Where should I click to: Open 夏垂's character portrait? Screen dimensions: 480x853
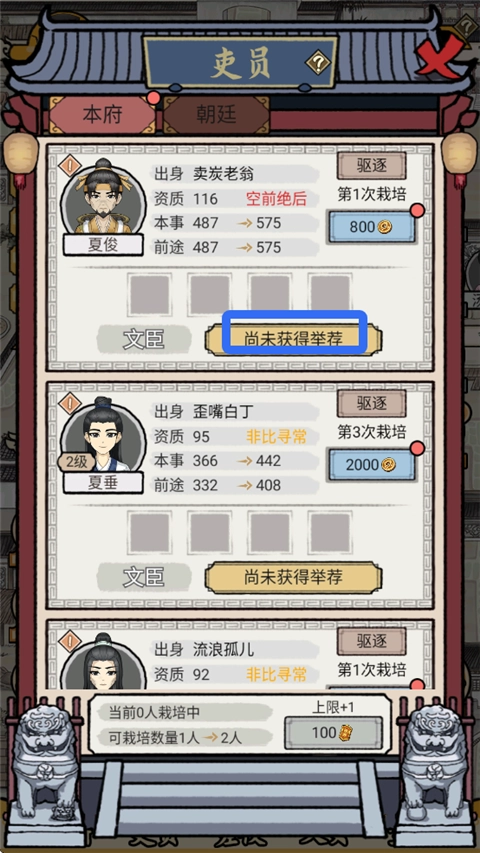click(x=103, y=435)
